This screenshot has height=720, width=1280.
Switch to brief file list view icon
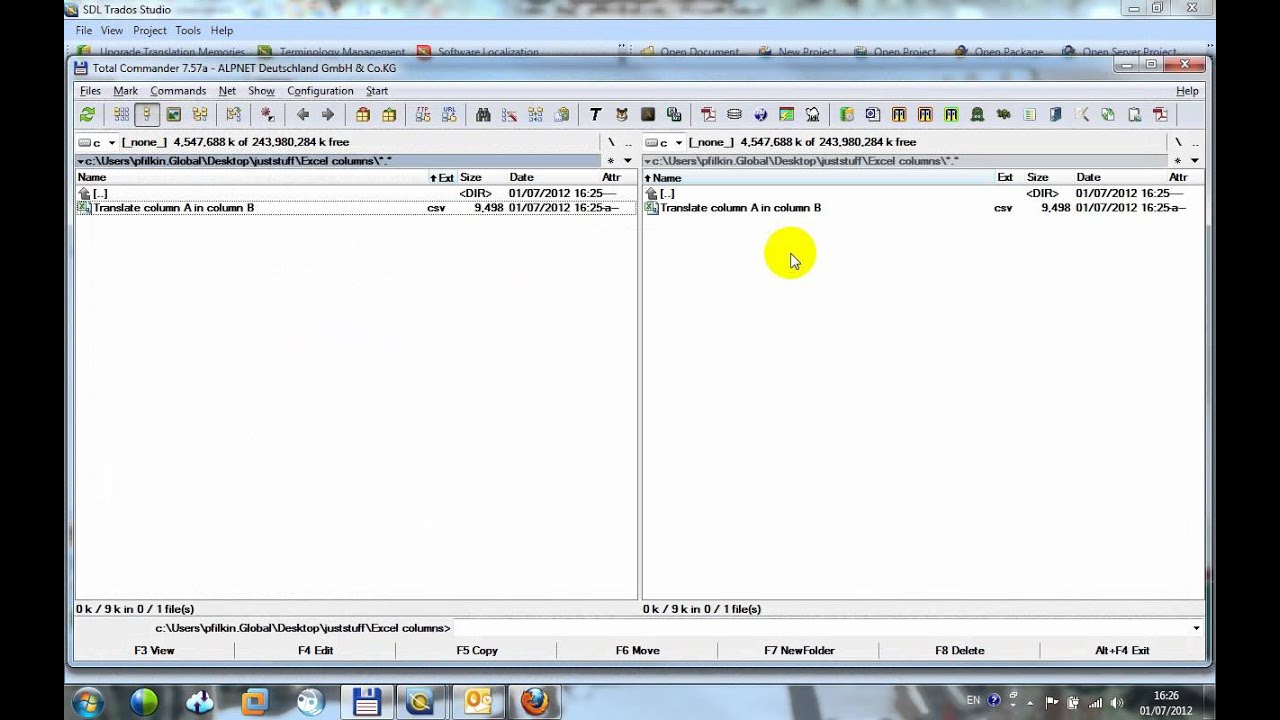tap(121, 115)
